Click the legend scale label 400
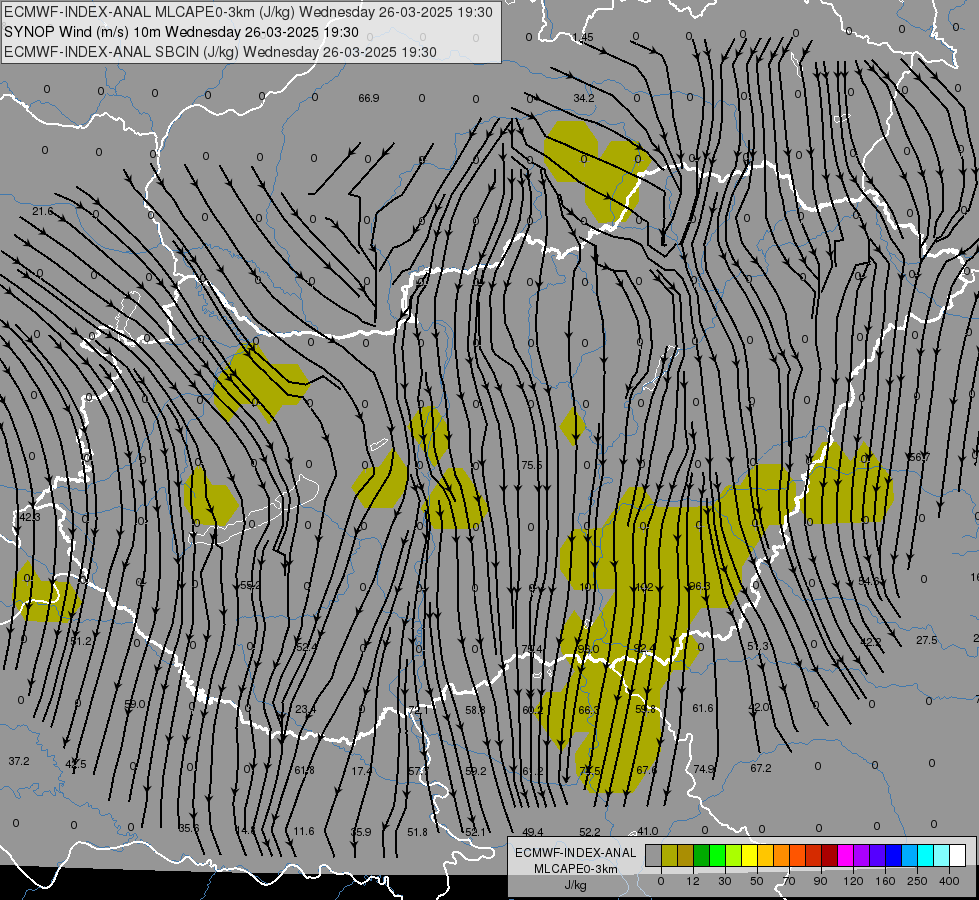 click(949, 881)
